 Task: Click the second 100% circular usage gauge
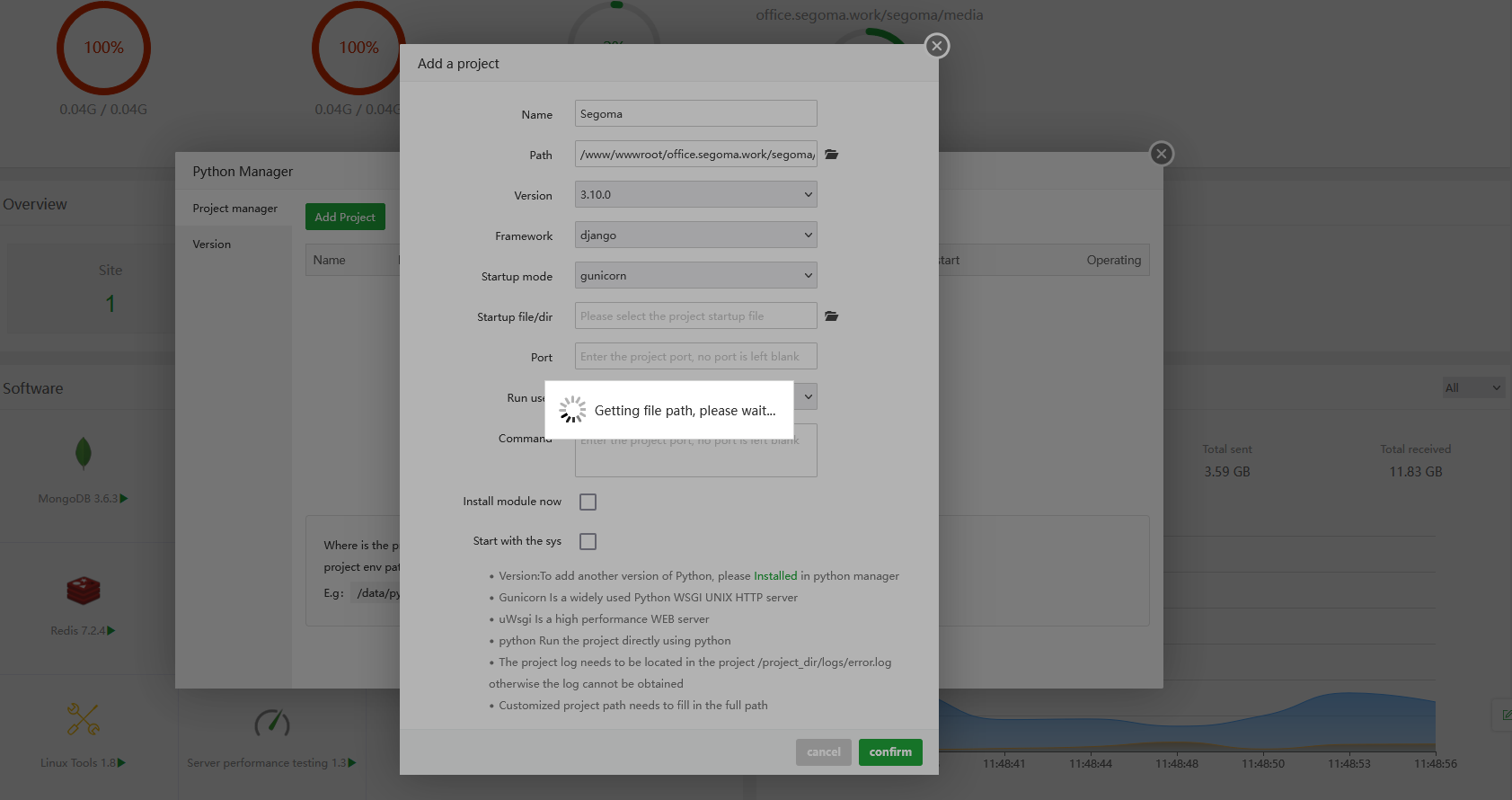[358, 48]
